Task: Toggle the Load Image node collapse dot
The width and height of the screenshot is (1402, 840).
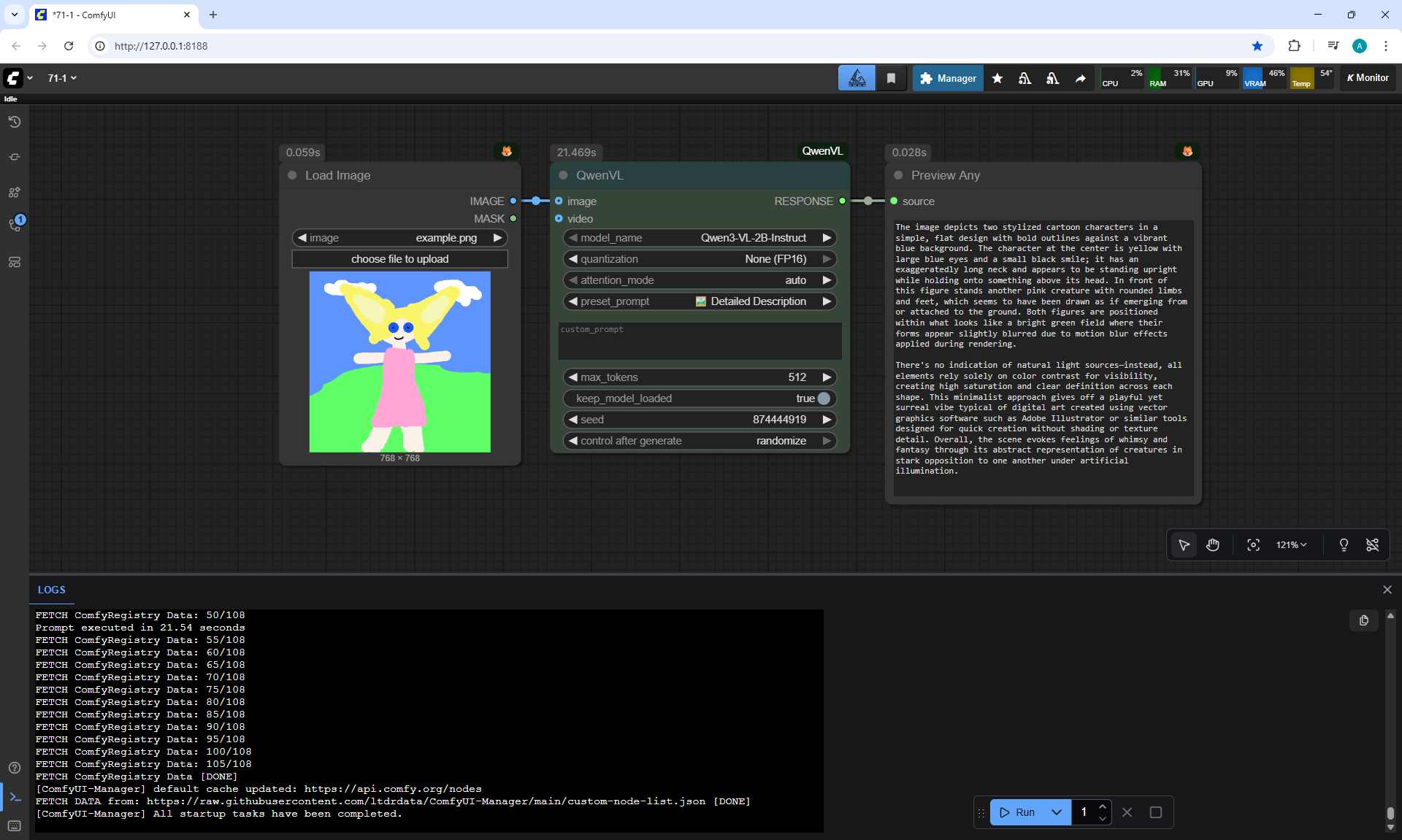Action: (x=292, y=175)
